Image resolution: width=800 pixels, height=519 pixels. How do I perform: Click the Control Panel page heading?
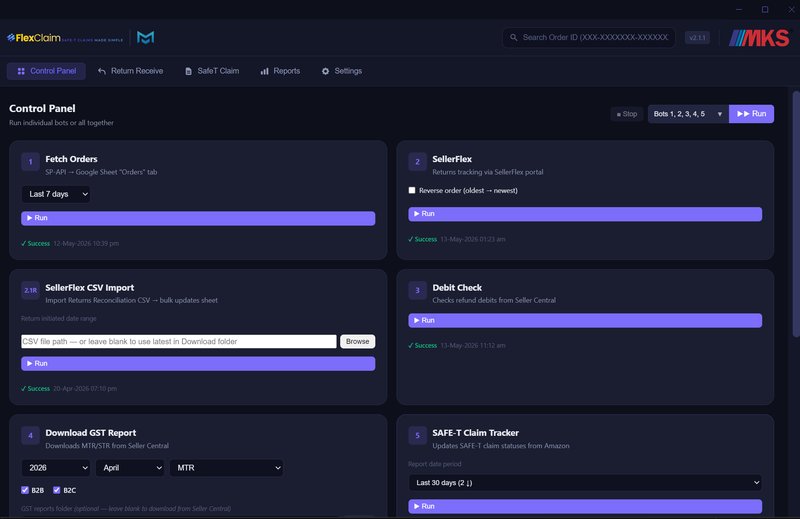coord(42,109)
